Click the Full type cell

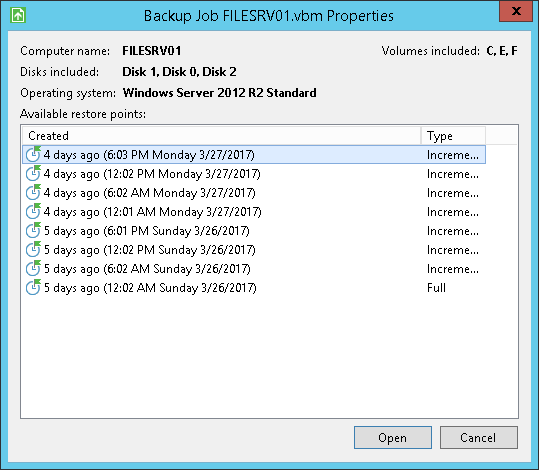pyautogui.click(x=436, y=287)
